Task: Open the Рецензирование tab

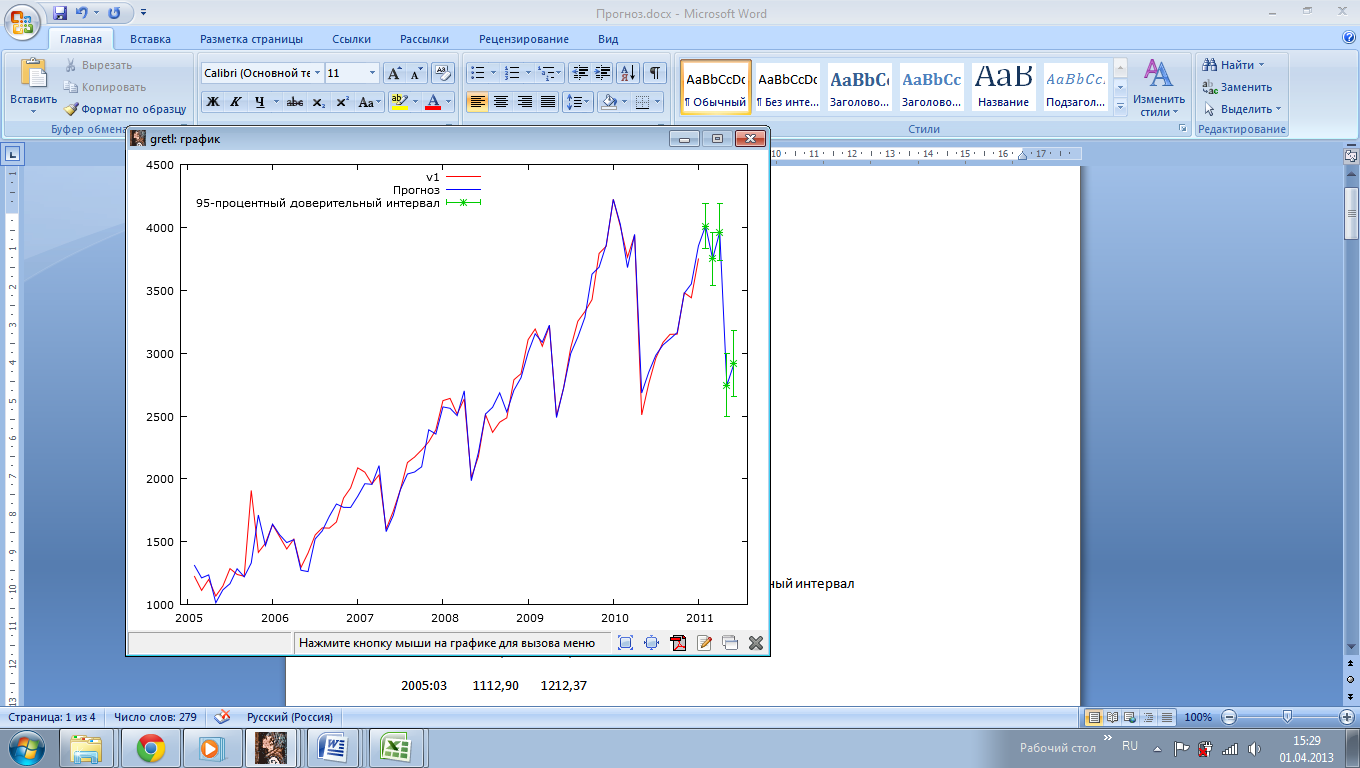Action: pyautogui.click(x=524, y=39)
